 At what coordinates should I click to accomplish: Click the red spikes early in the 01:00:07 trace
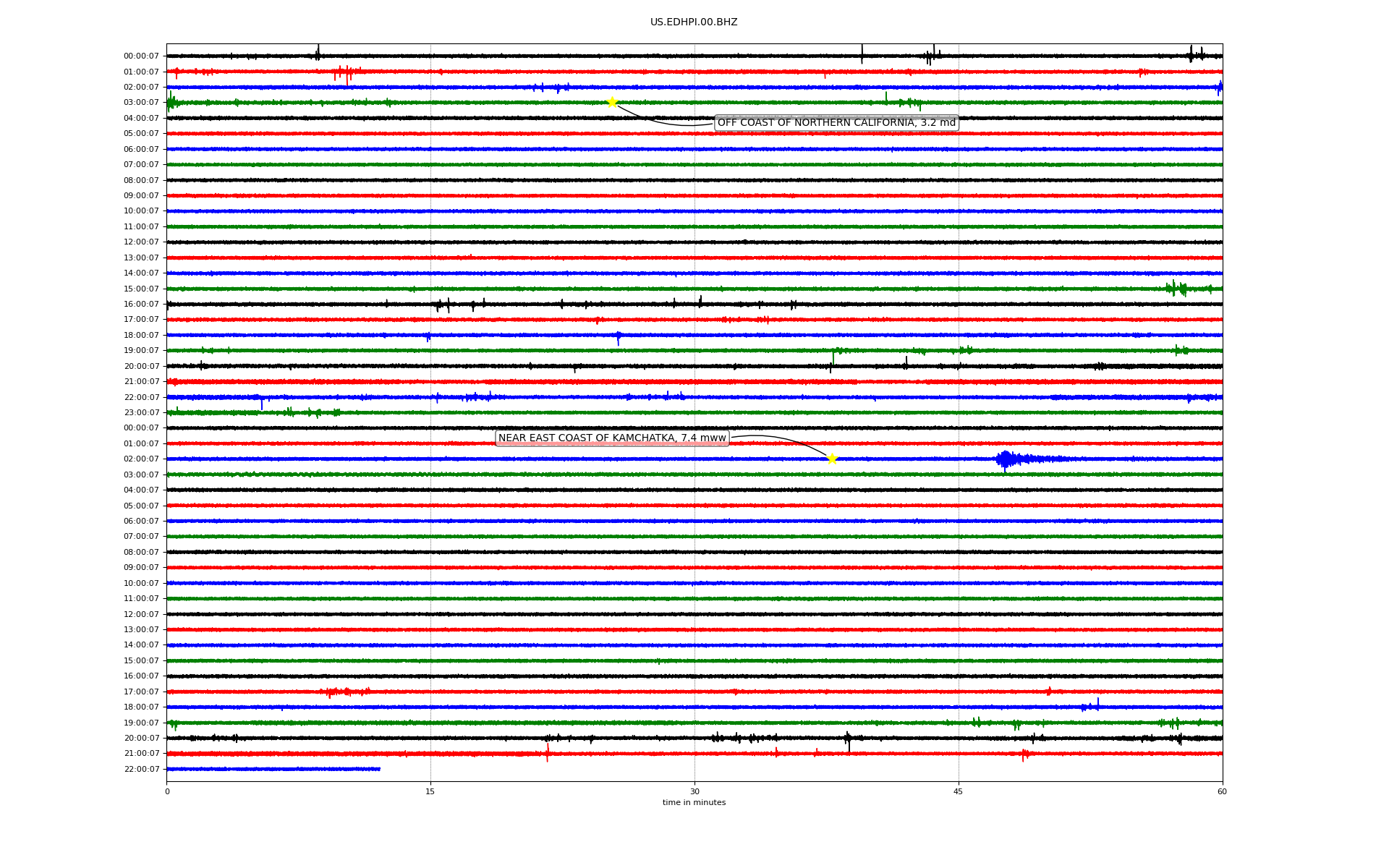point(346,72)
